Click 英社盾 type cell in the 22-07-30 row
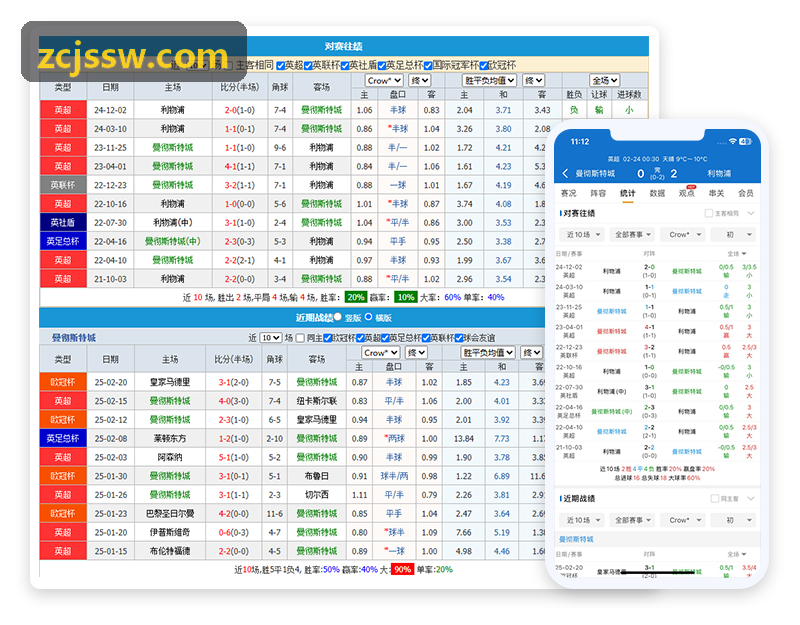Screen dimensions: 800x625 click(63, 222)
